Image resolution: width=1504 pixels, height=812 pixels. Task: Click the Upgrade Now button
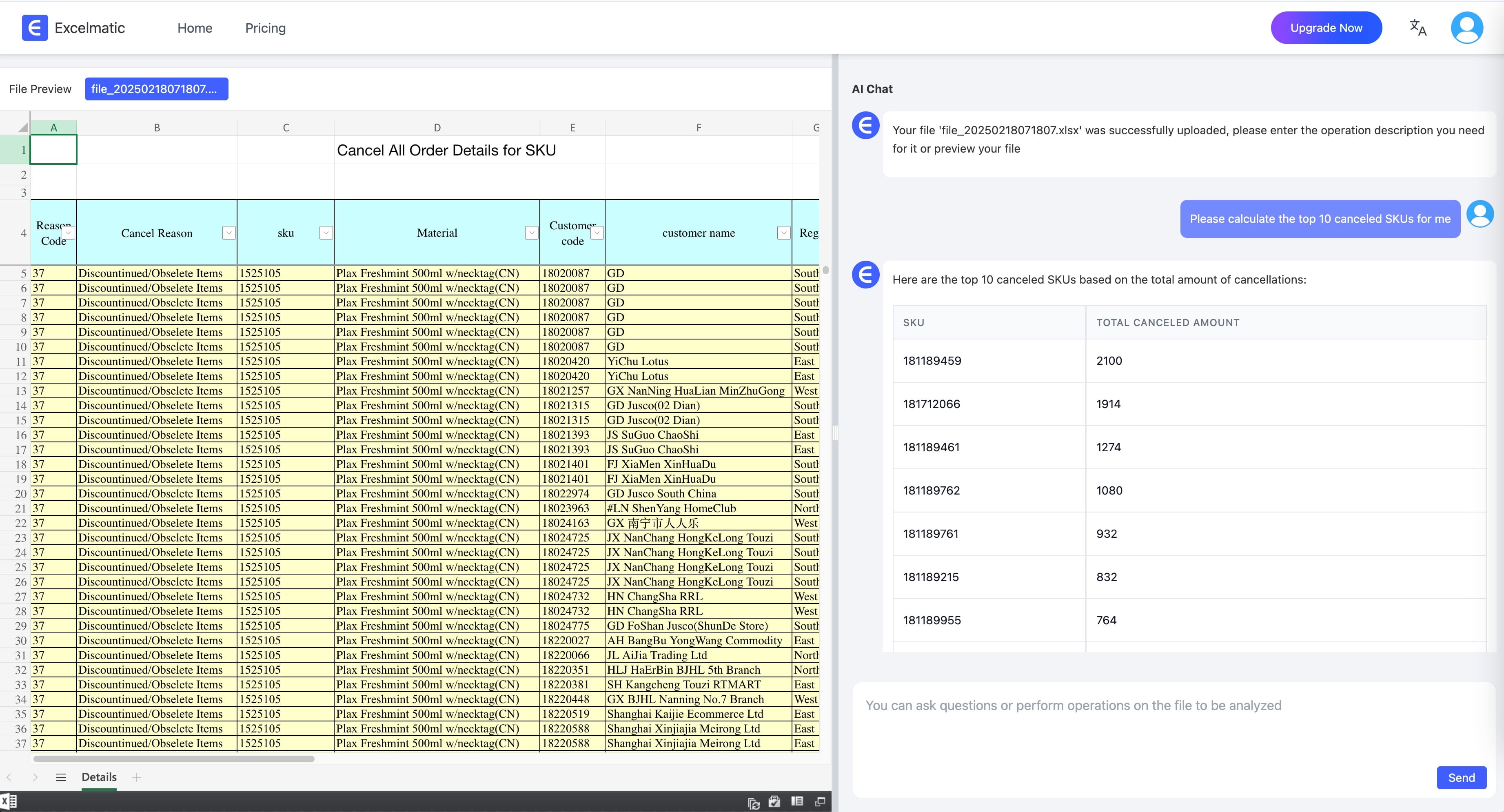pyautogui.click(x=1326, y=27)
